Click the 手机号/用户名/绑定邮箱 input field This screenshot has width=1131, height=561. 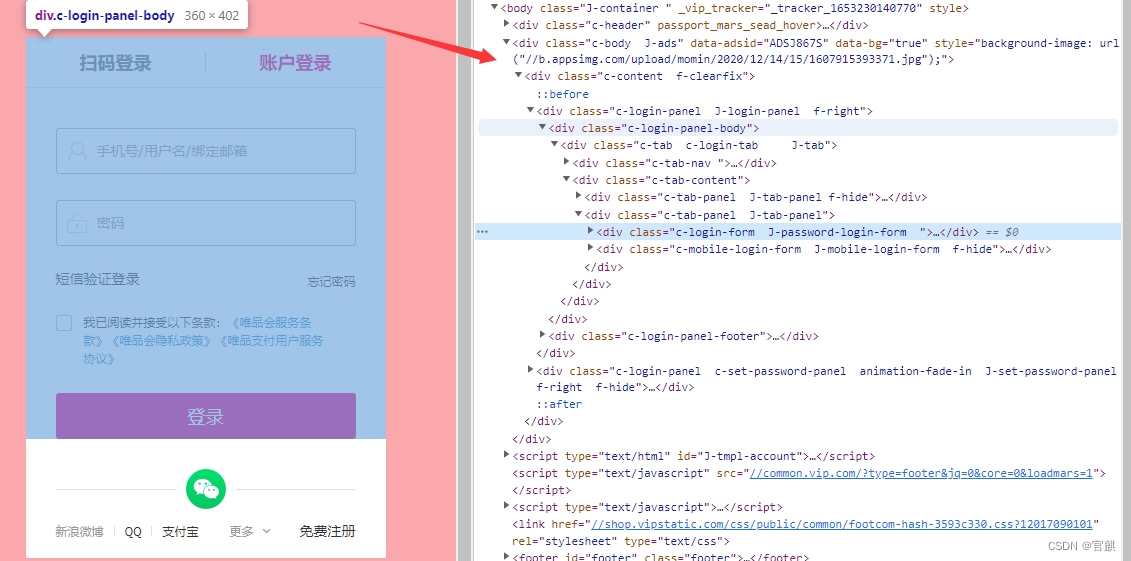[x=206, y=151]
